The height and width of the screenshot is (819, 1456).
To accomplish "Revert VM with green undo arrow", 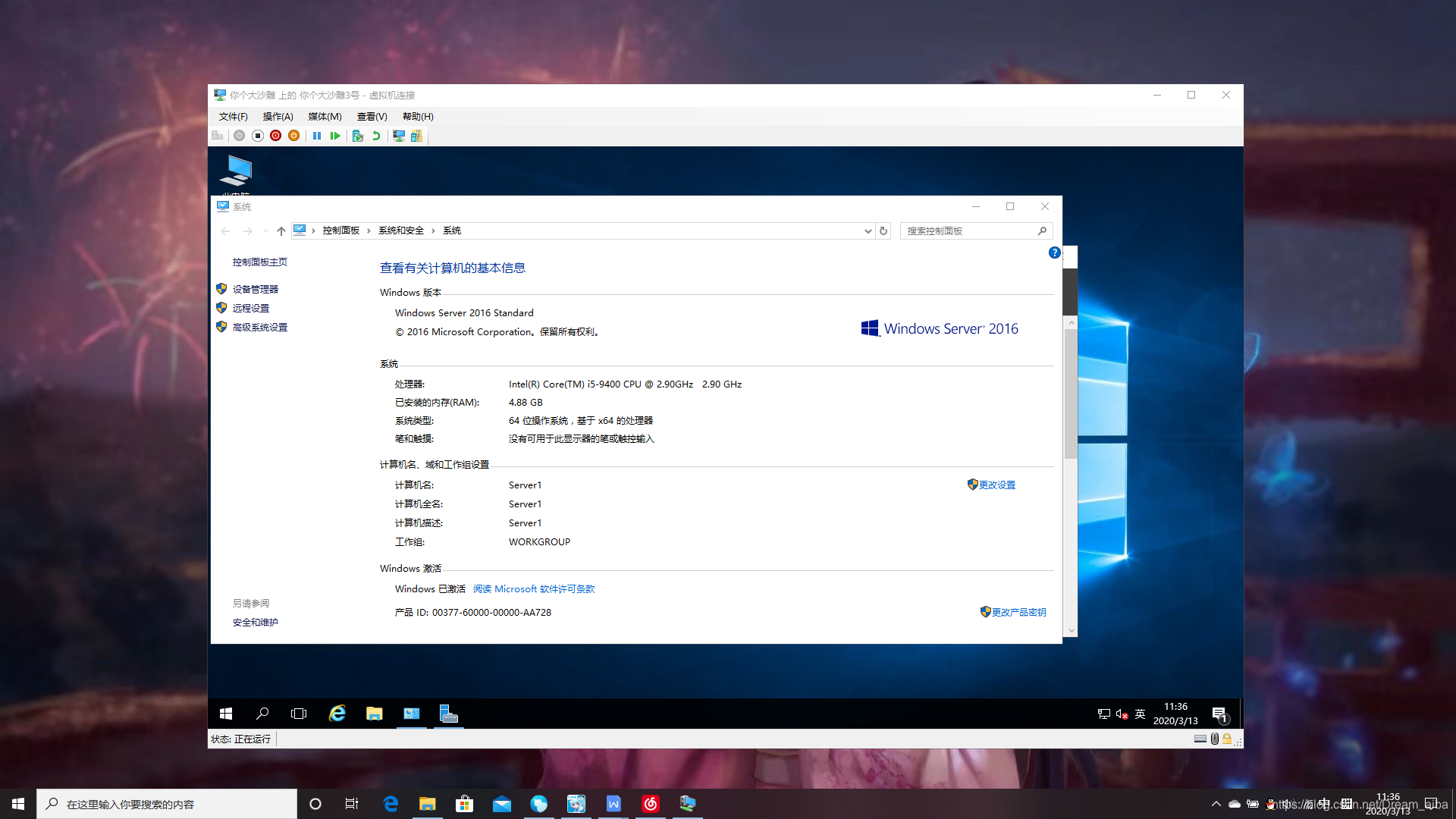I will tap(376, 136).
